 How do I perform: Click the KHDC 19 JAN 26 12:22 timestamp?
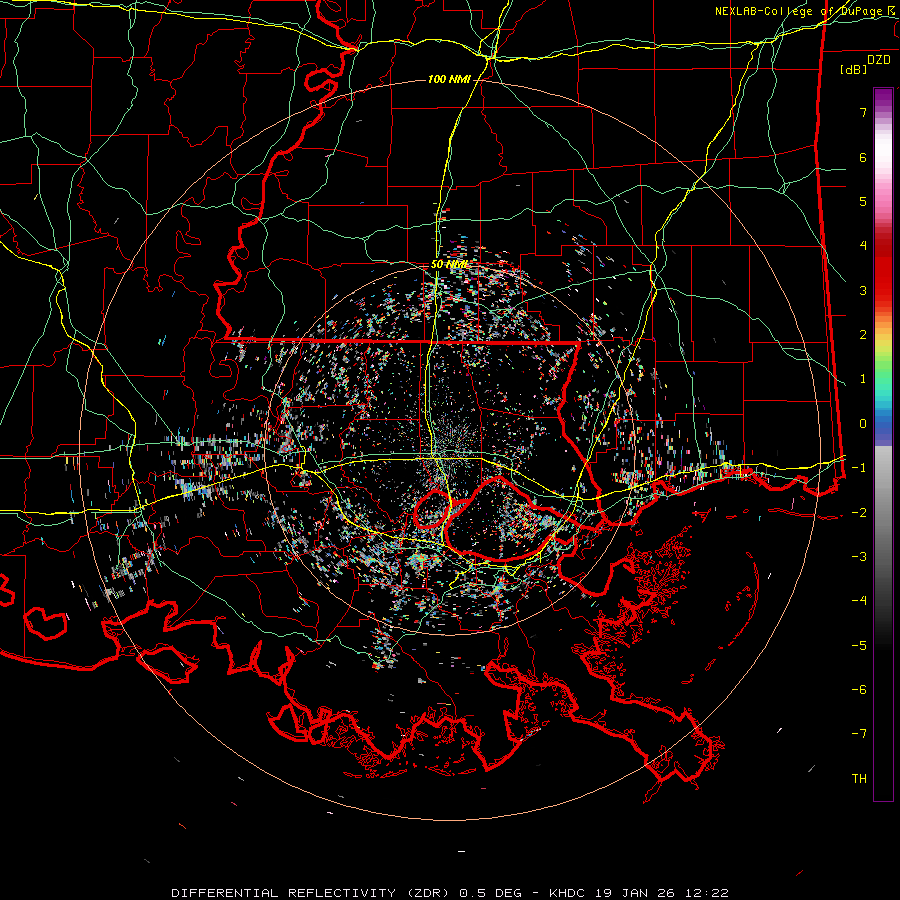pyautogui.click(x=639, y=893)
